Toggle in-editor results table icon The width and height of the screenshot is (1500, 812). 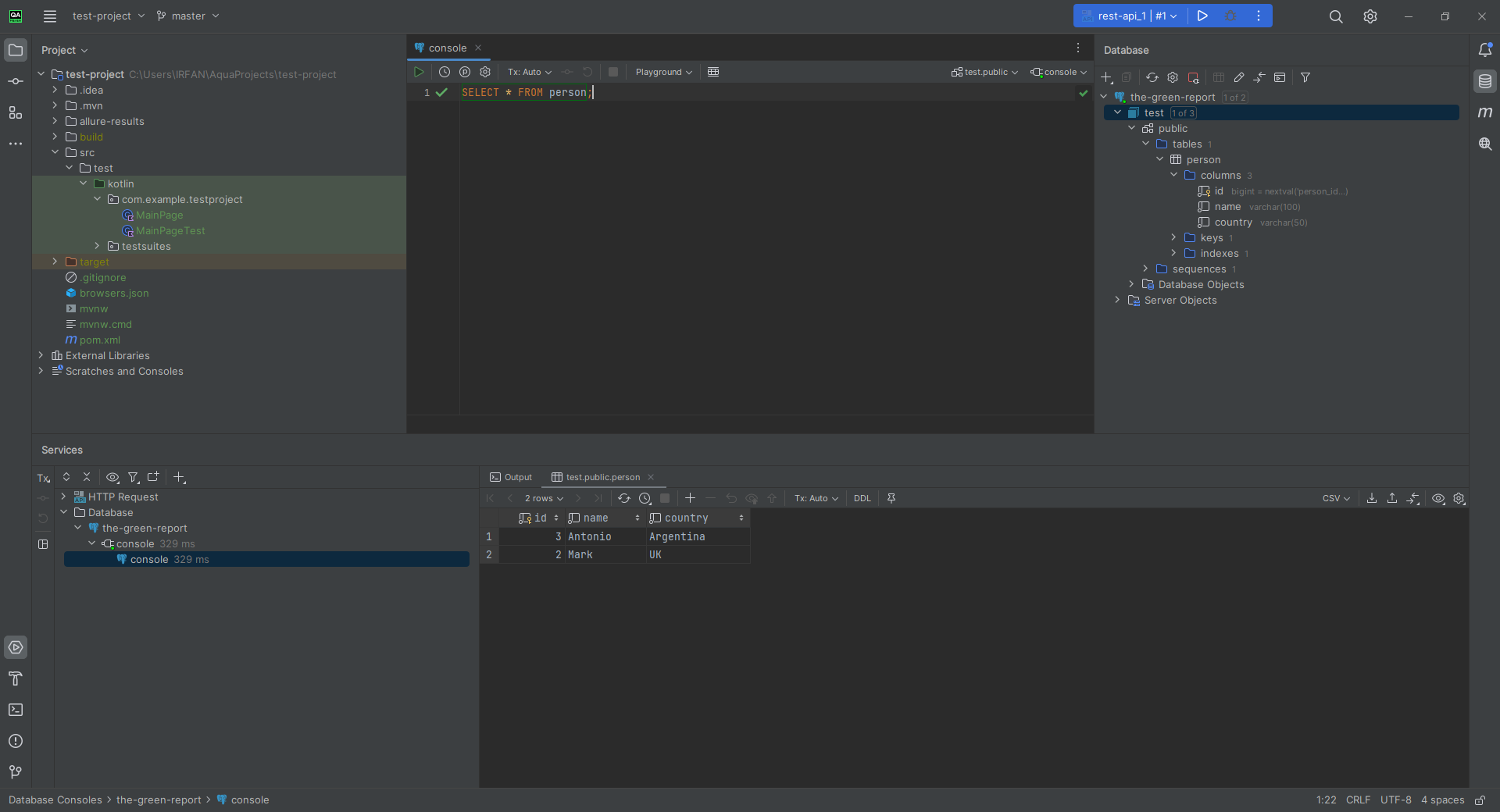(713, 72)
